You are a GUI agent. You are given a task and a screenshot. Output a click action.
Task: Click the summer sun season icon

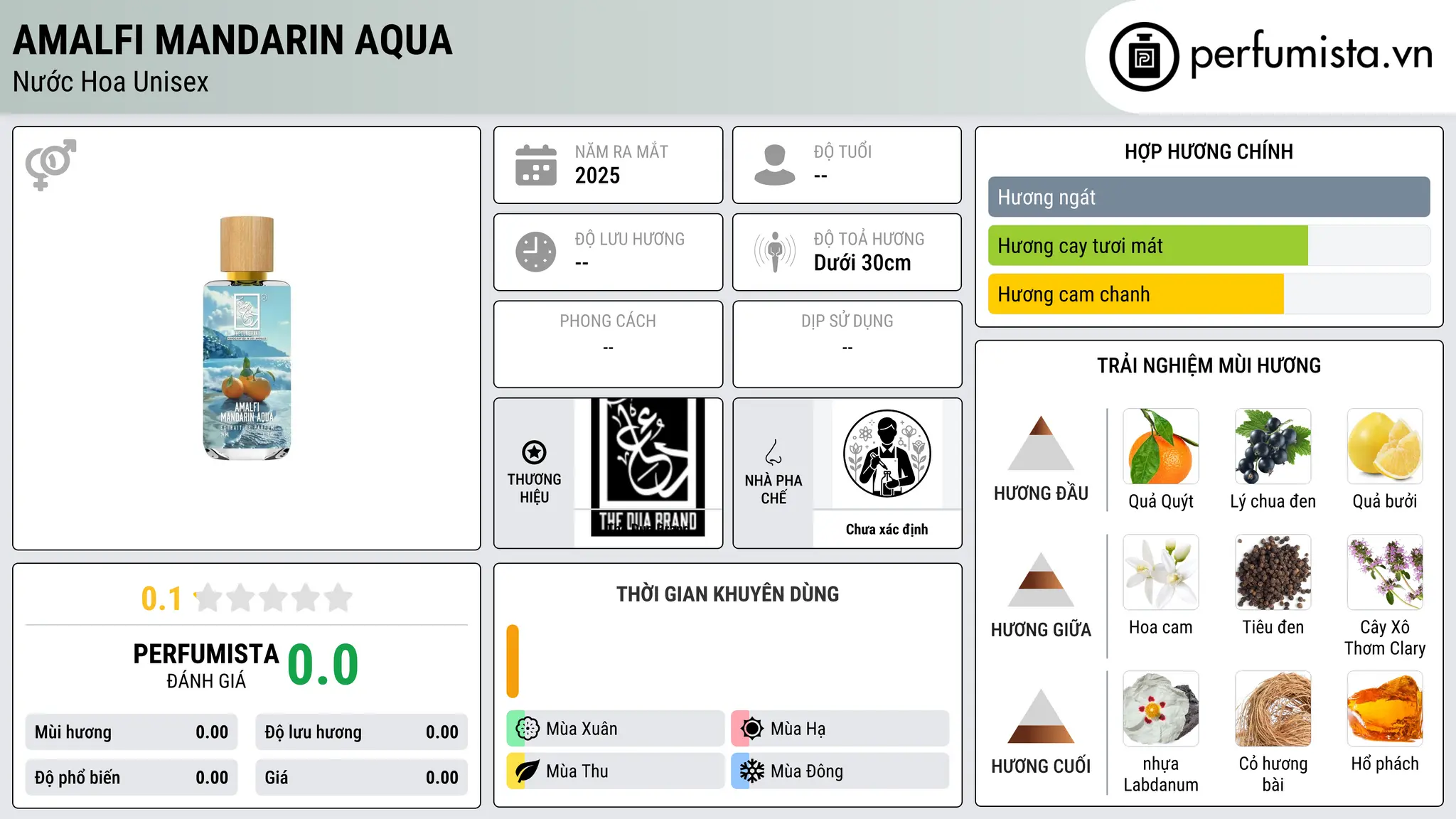[751, 729]
